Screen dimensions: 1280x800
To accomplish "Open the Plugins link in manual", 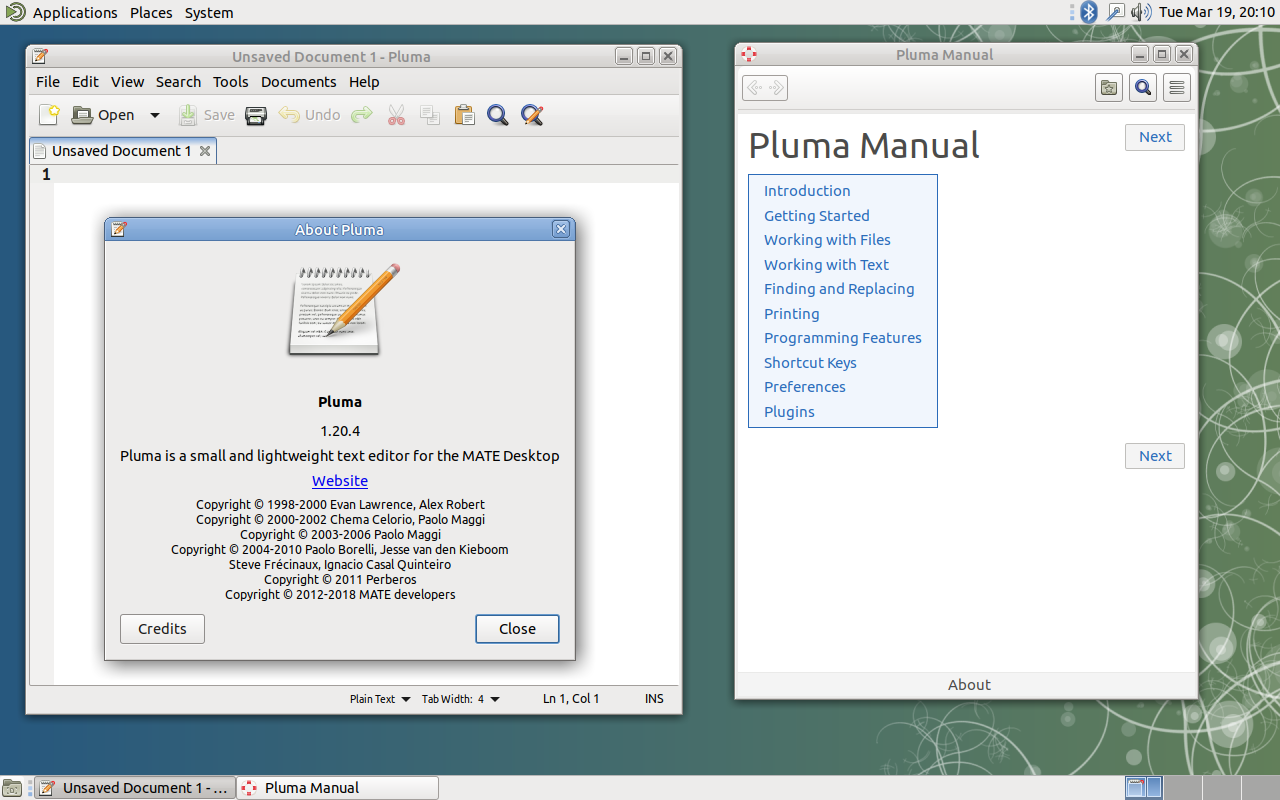I will point(789,412).
